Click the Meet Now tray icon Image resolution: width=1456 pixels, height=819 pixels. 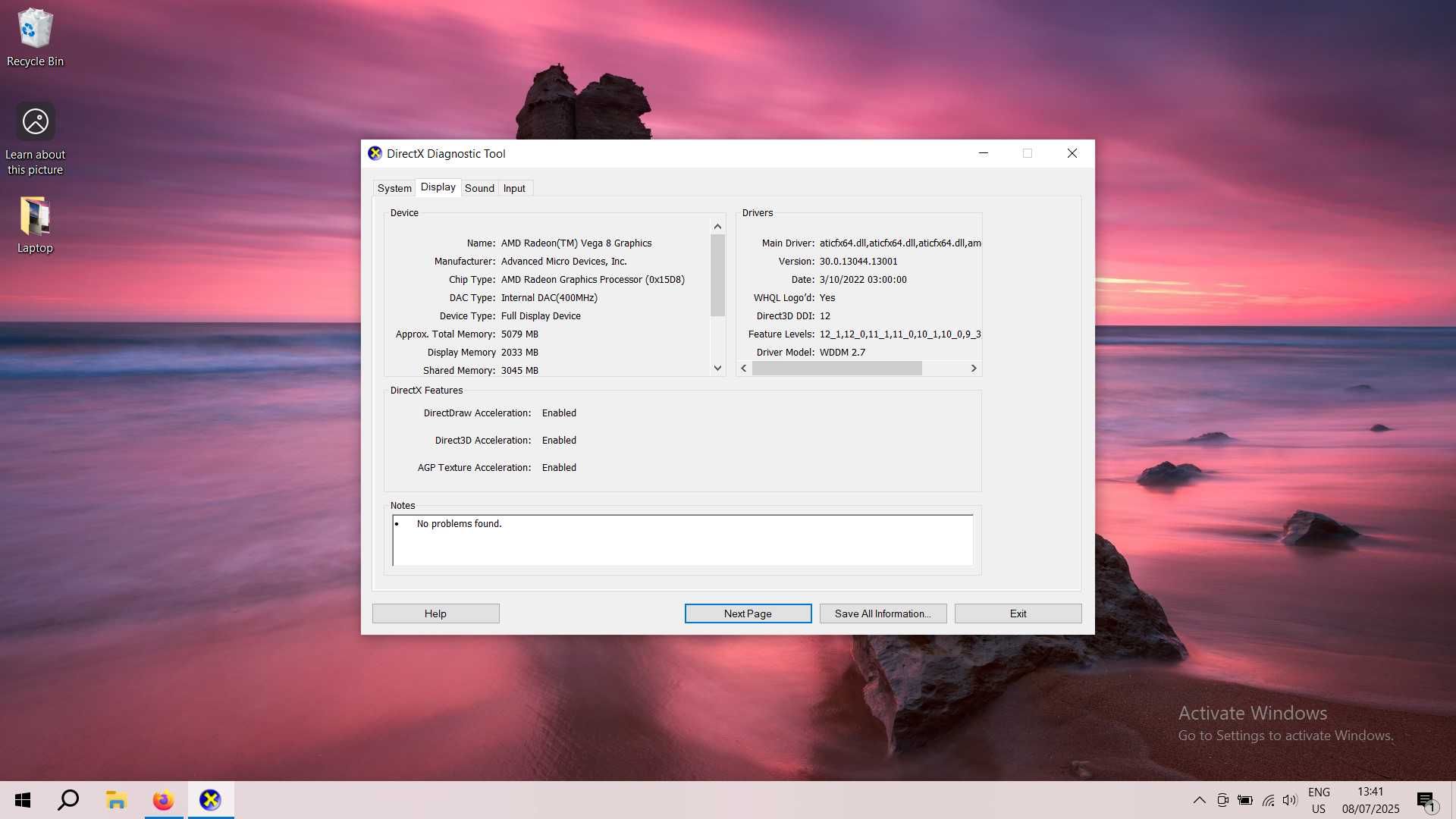click(x=1222, y=800)
